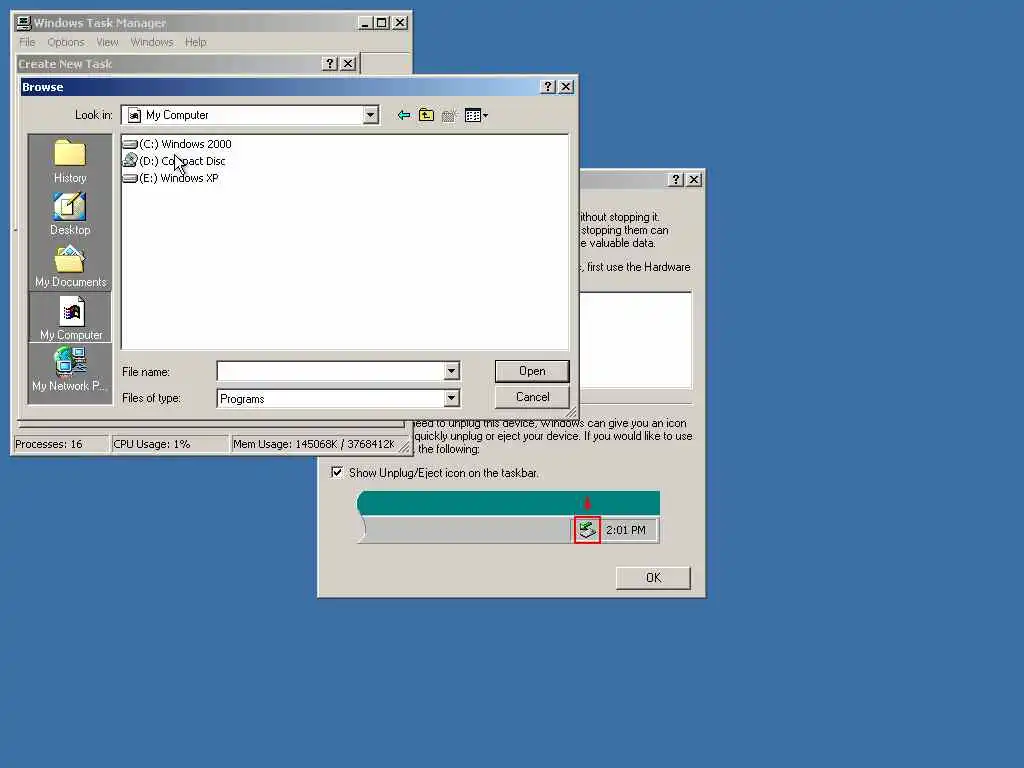Close the Browse dialog
The width and height of the screenshot is (1024, 768).
point(566,87)
